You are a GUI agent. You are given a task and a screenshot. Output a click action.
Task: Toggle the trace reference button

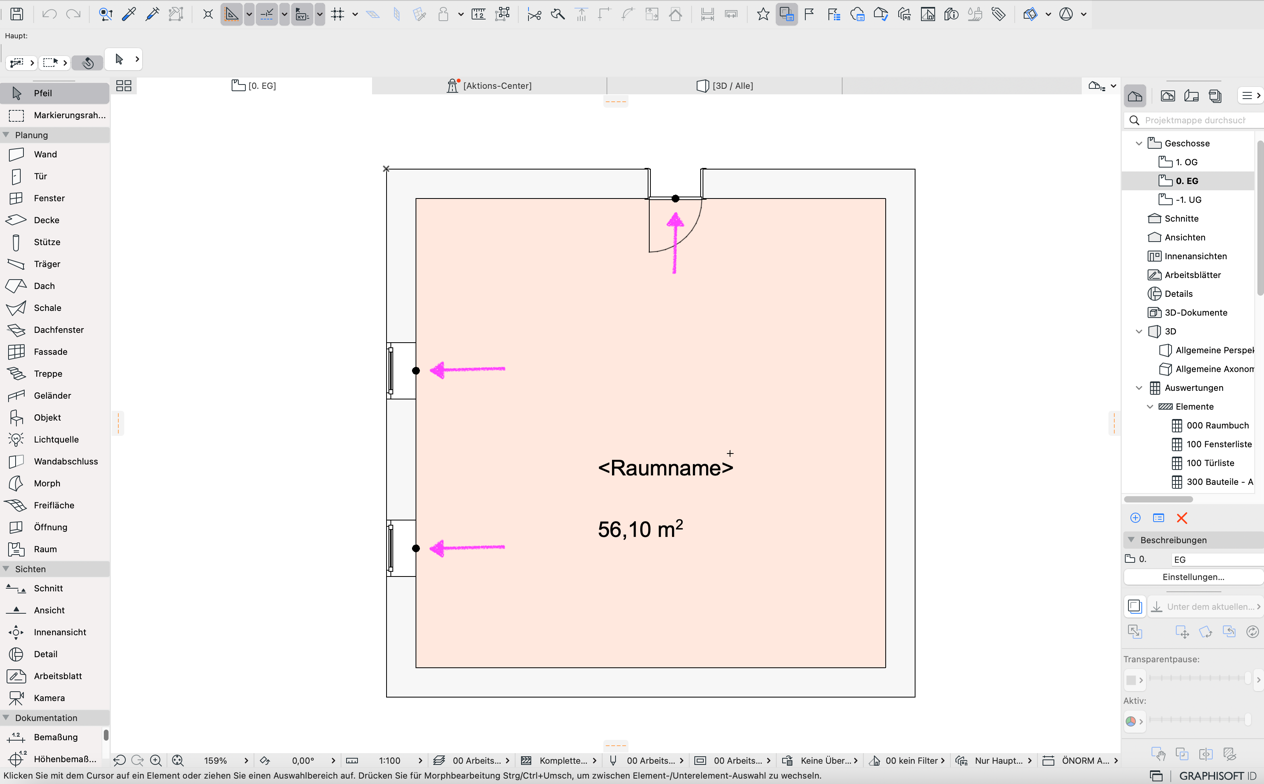coord(787,14)
